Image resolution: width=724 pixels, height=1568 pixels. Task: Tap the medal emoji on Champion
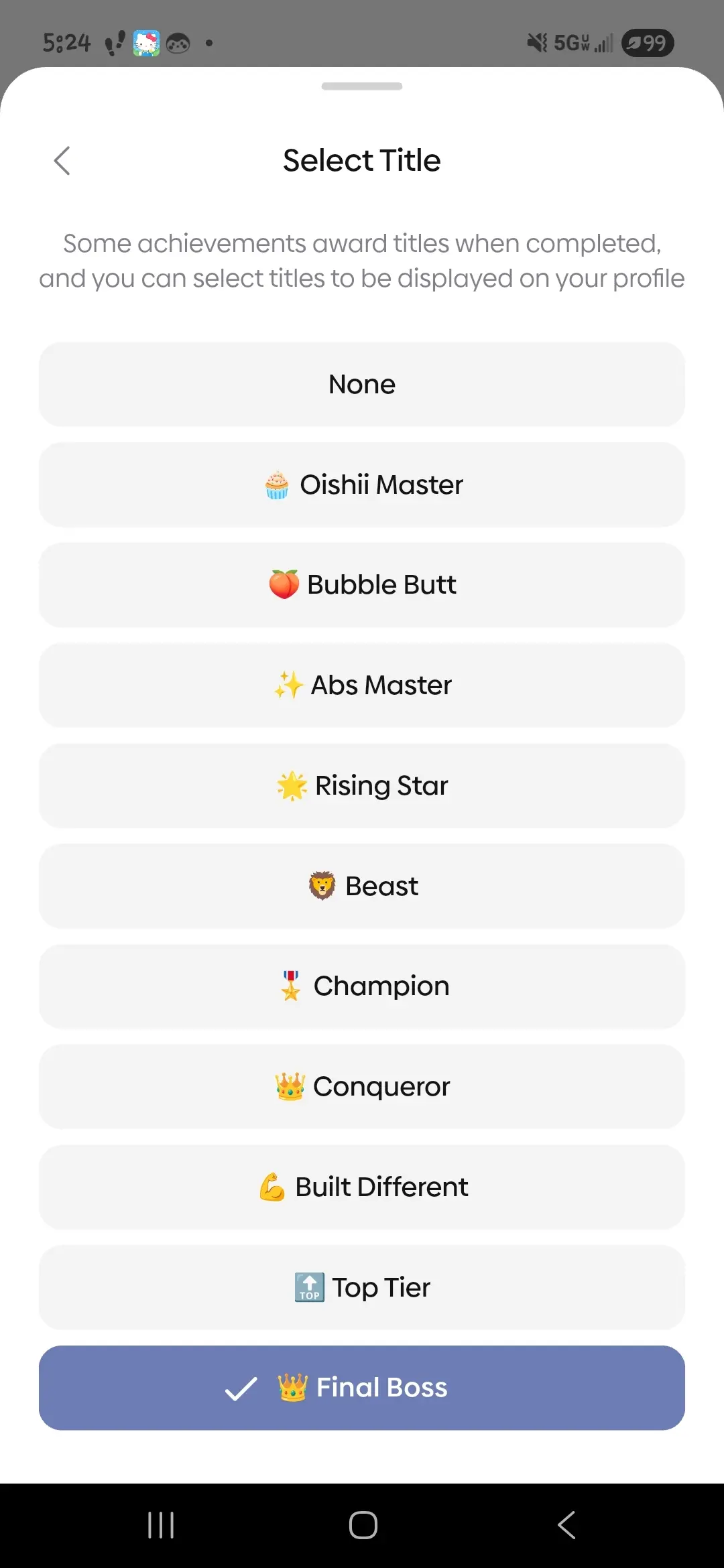[291, 986]
